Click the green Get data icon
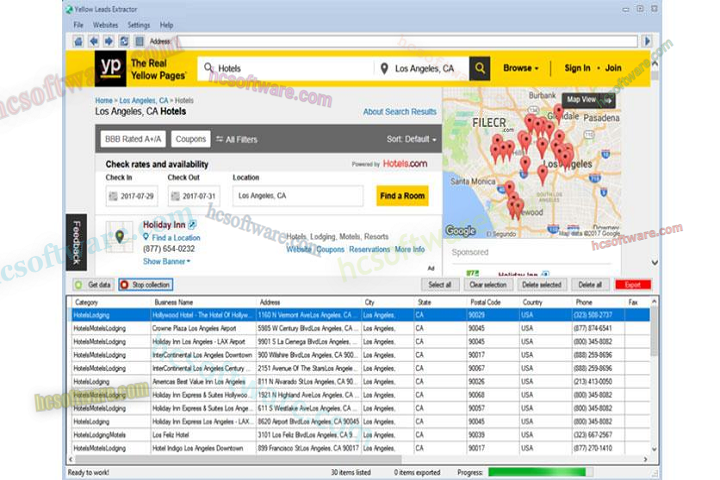 coord(79,285)
